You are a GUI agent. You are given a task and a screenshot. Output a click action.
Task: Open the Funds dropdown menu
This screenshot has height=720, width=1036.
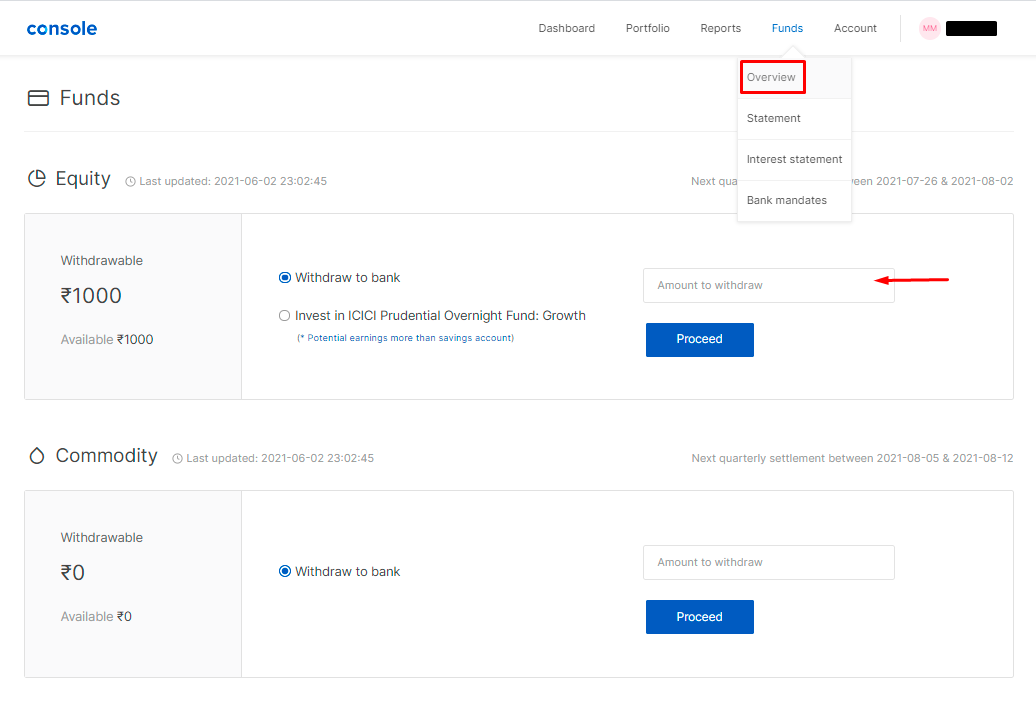point(787,28)
